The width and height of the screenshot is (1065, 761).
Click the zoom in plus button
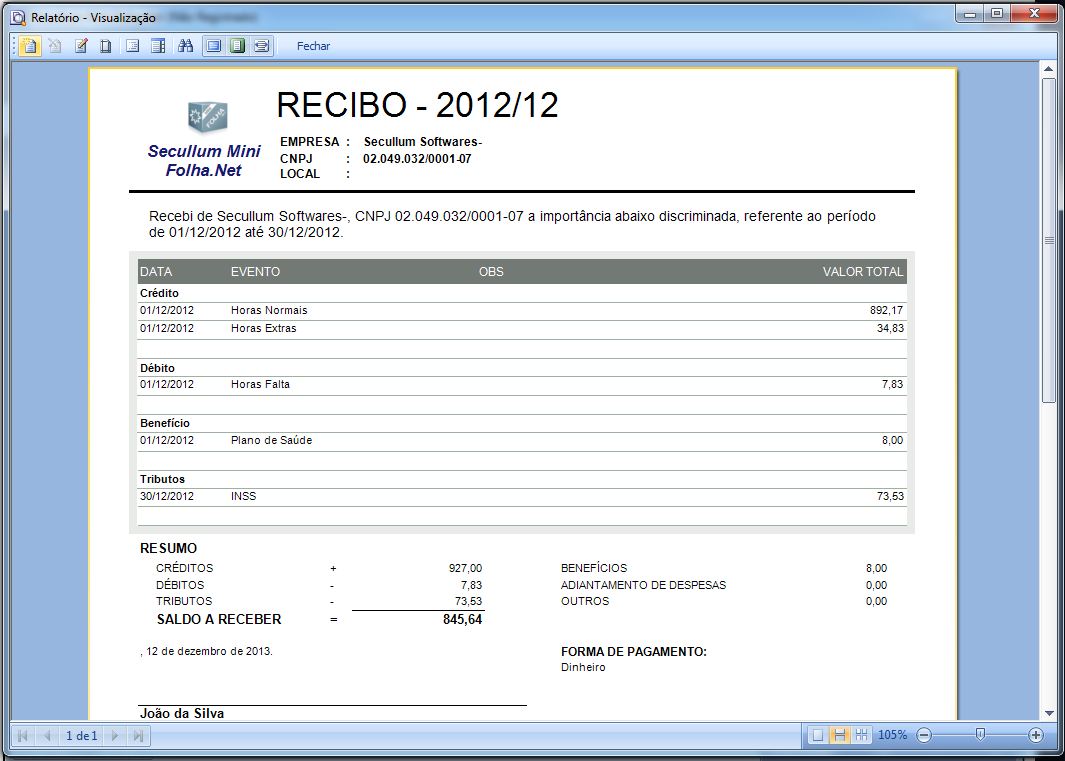point(1036,735)
